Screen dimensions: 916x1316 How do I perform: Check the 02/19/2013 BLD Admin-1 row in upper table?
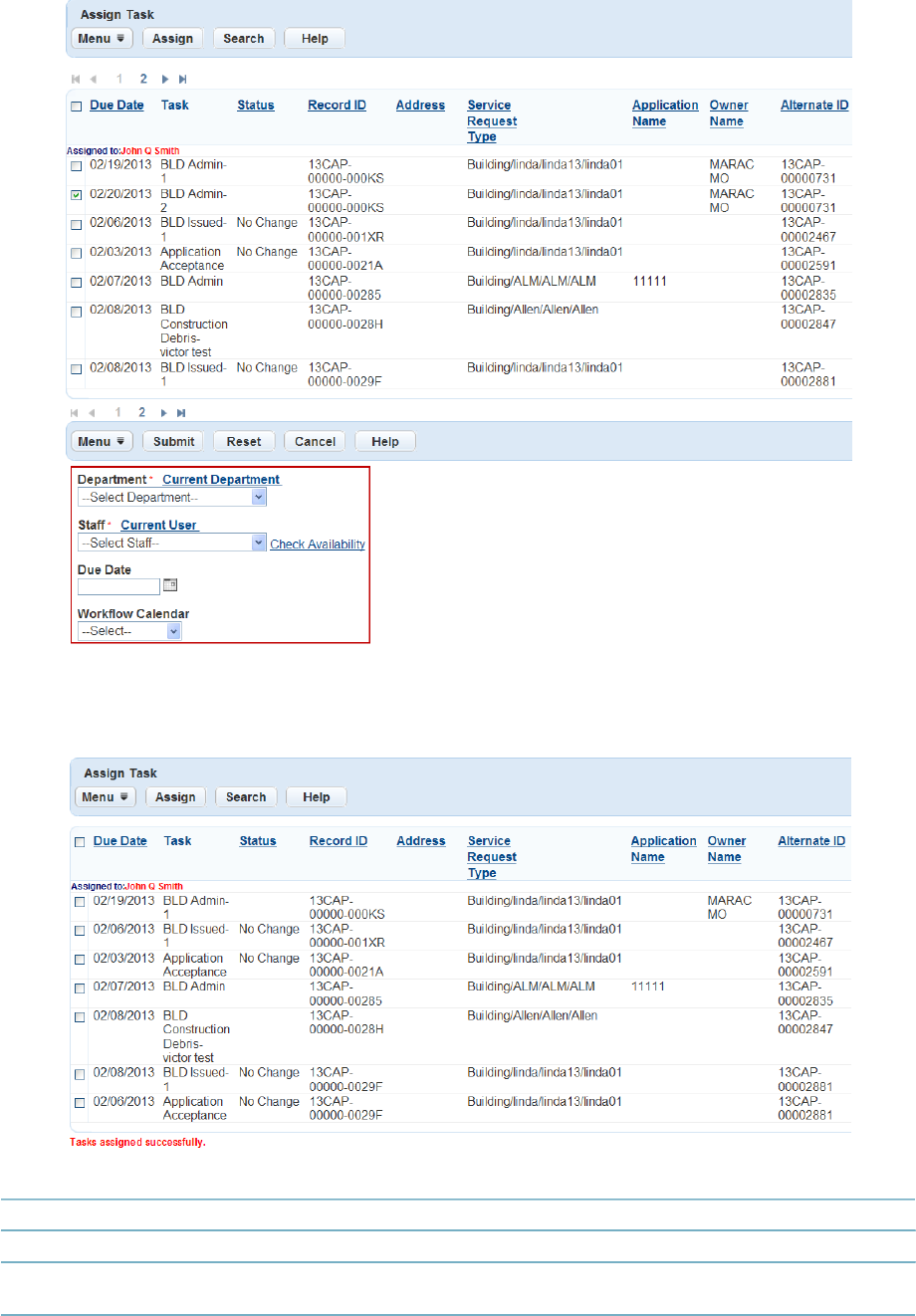point(77,166)
